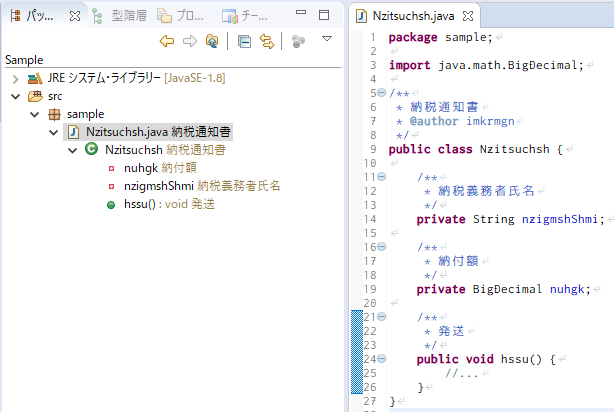The image size is (614, 412).
Task: Click the green class icon for Nzitsuchsh
Action: [91, 149]
